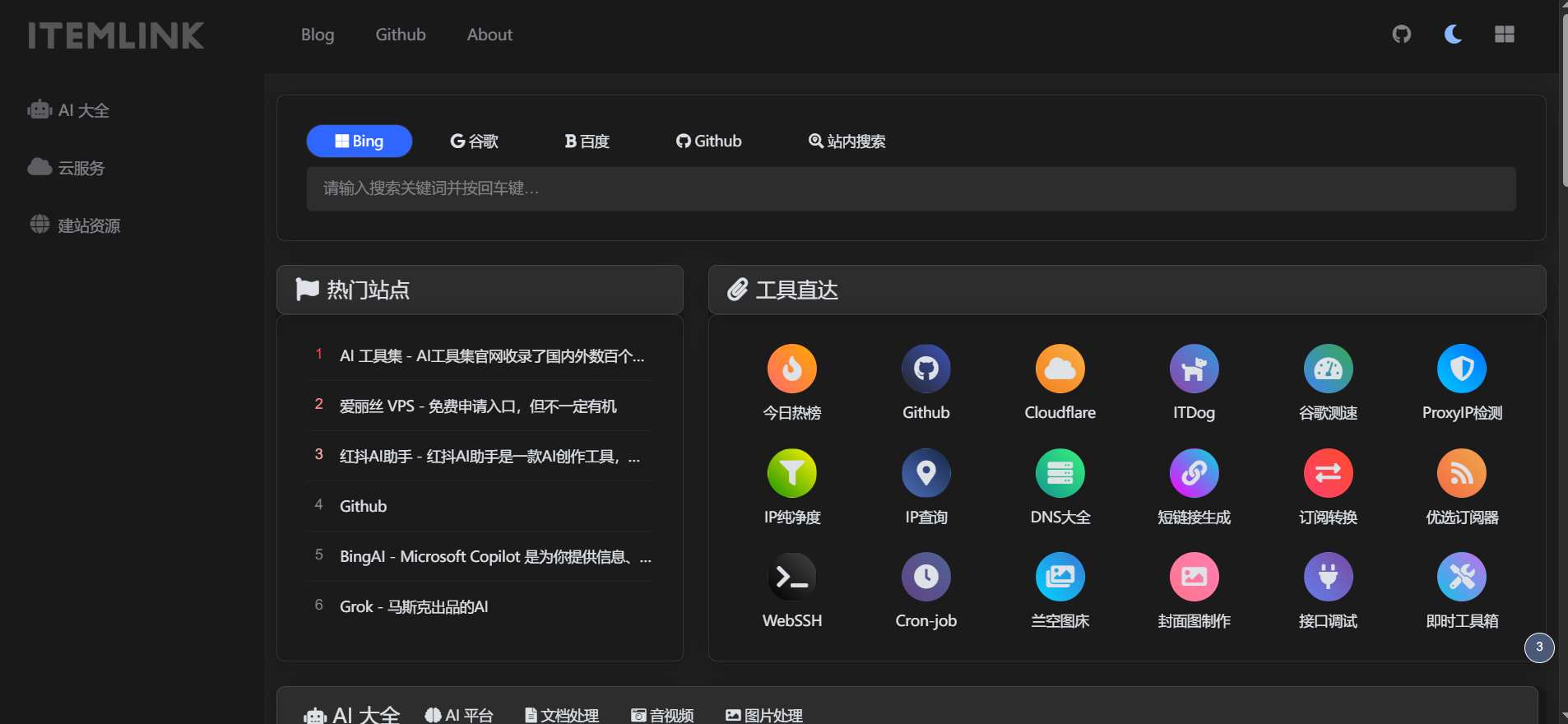This screenshot has height=724, width=1568.
Task: Open the 短链接生成 link icon
Action: (x=1195, y=473)
